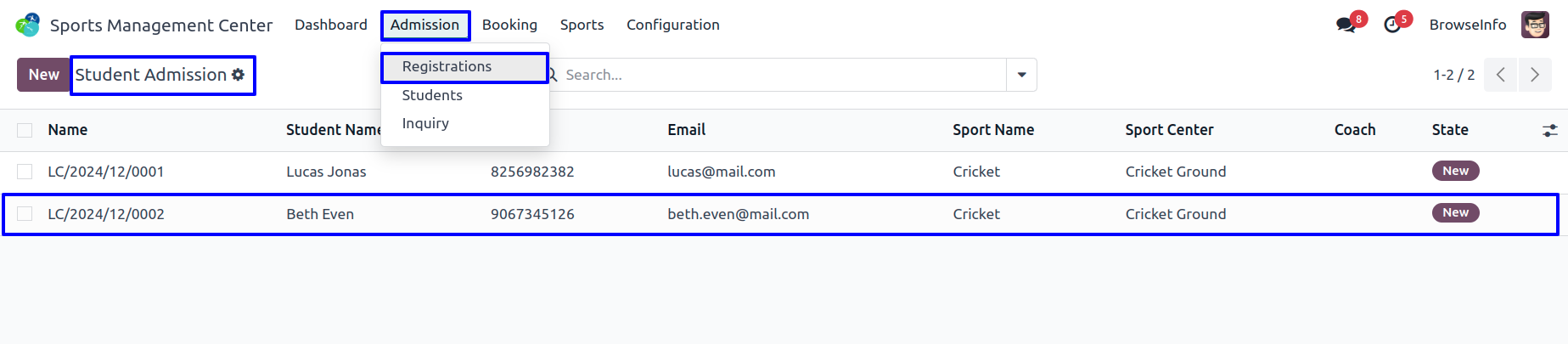
Task: Go to the previous page arrow
Action: pos(1501,75)
